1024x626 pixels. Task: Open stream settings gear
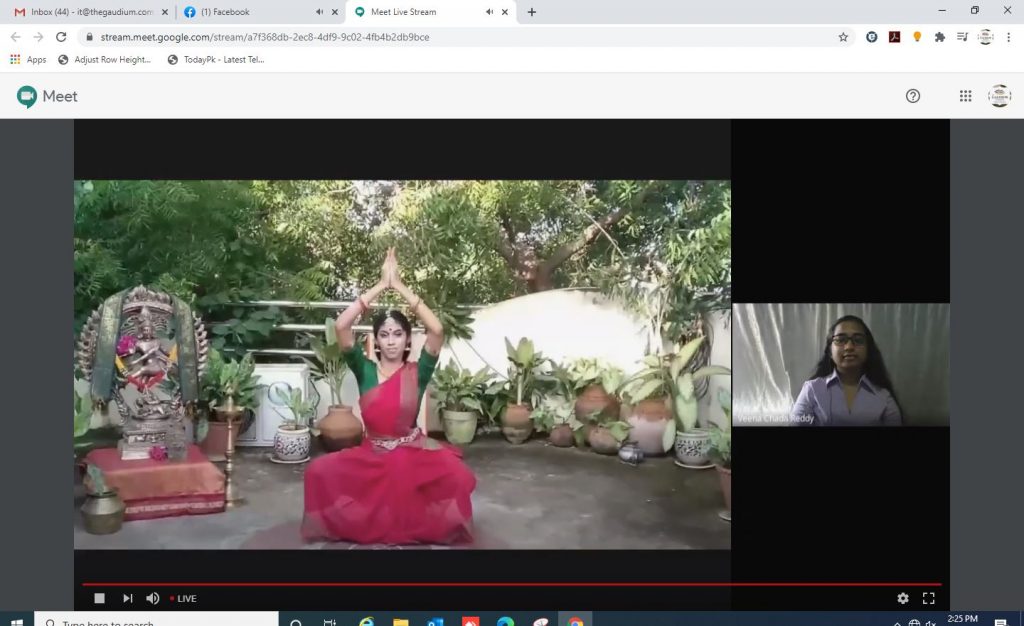pyautogui.click(x=903, y=598)
